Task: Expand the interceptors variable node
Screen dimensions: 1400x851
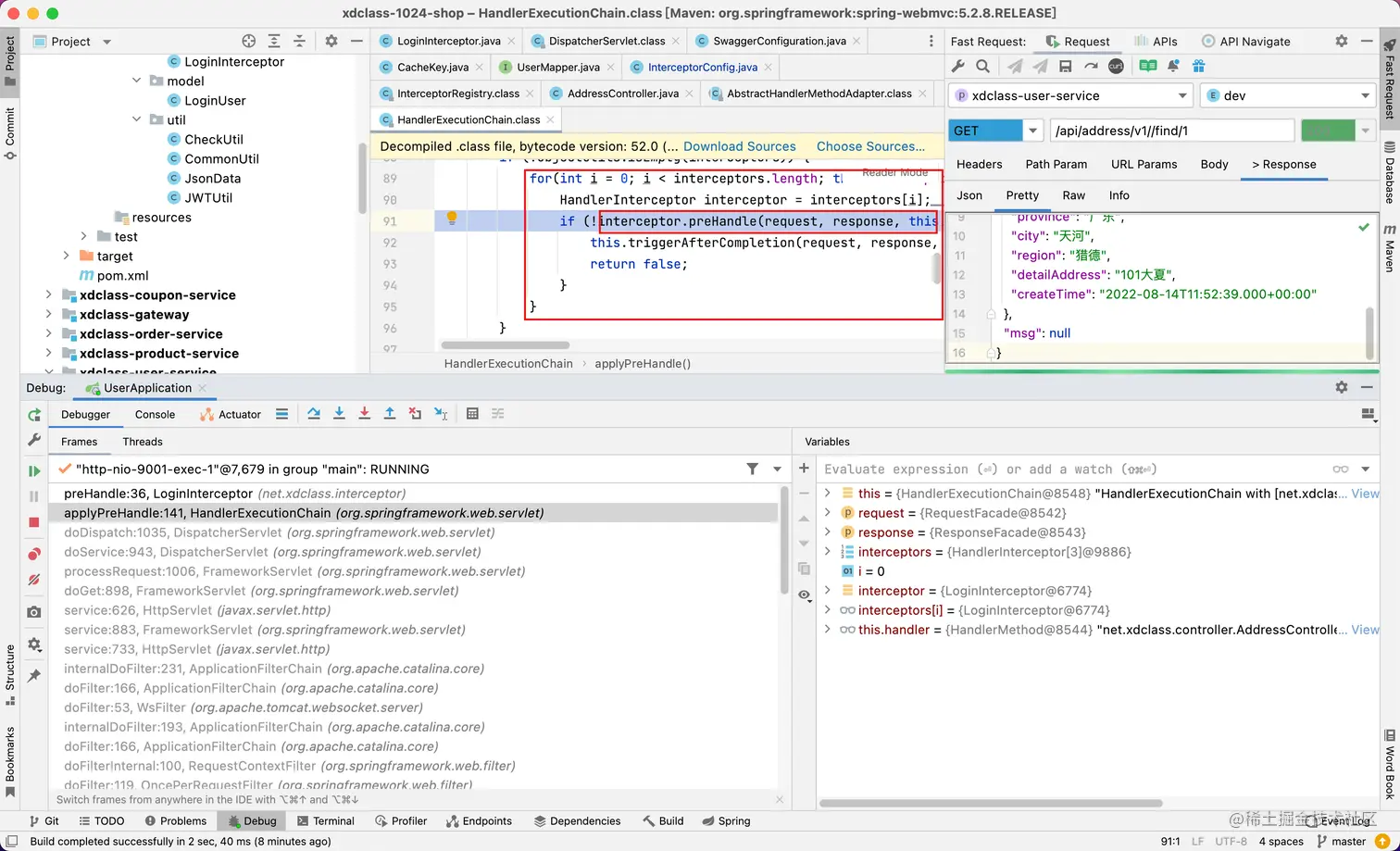Action: pos(828,552)
